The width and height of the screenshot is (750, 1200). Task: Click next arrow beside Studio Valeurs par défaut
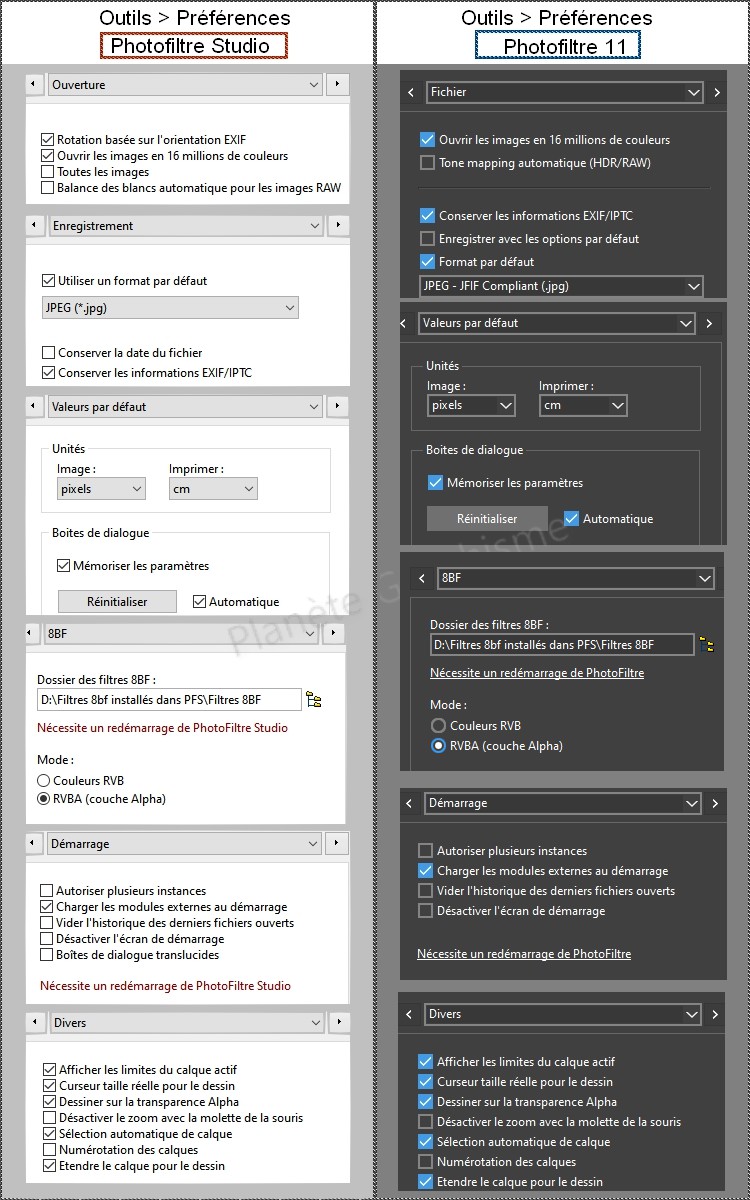pyautogui.click(x=338, y=407)
